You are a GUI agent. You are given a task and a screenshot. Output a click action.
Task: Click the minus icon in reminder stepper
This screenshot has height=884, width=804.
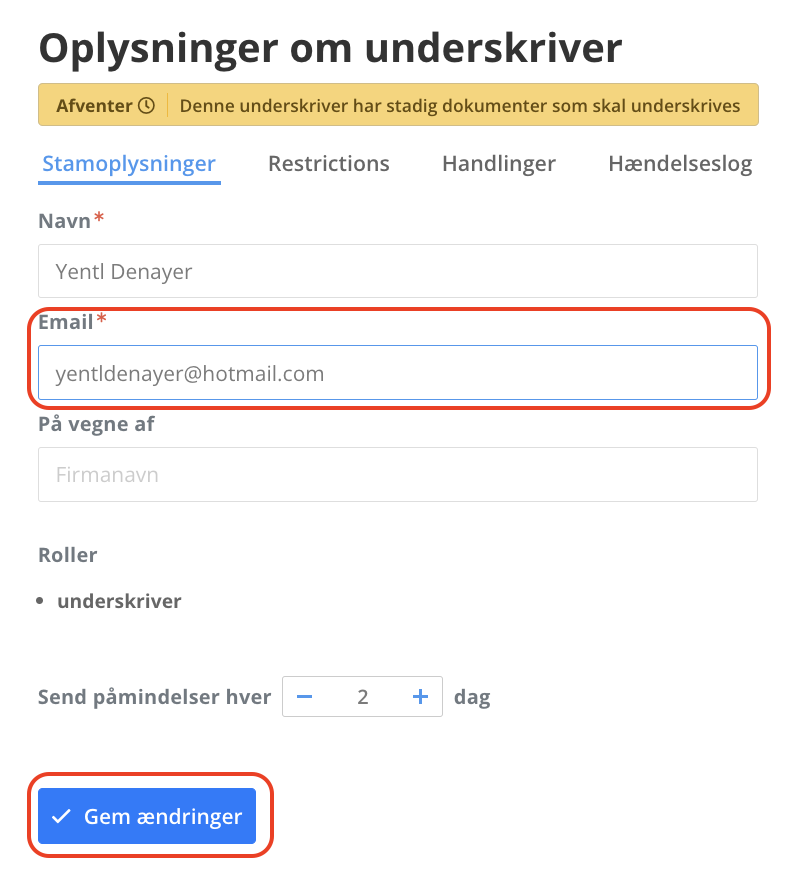(x=304, y=697)
